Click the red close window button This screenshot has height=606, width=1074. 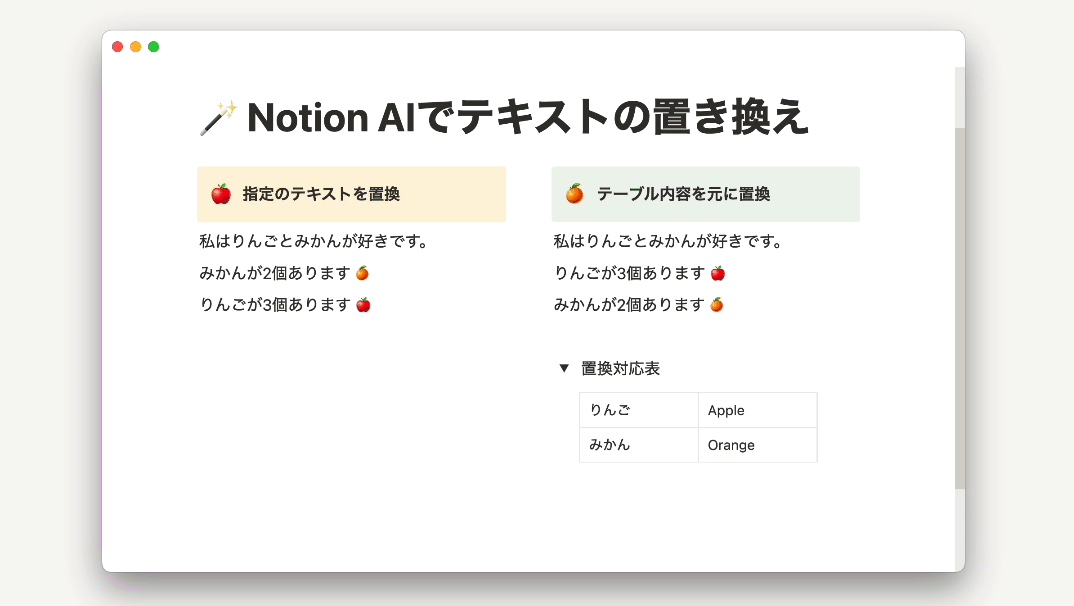click(117, 47)
